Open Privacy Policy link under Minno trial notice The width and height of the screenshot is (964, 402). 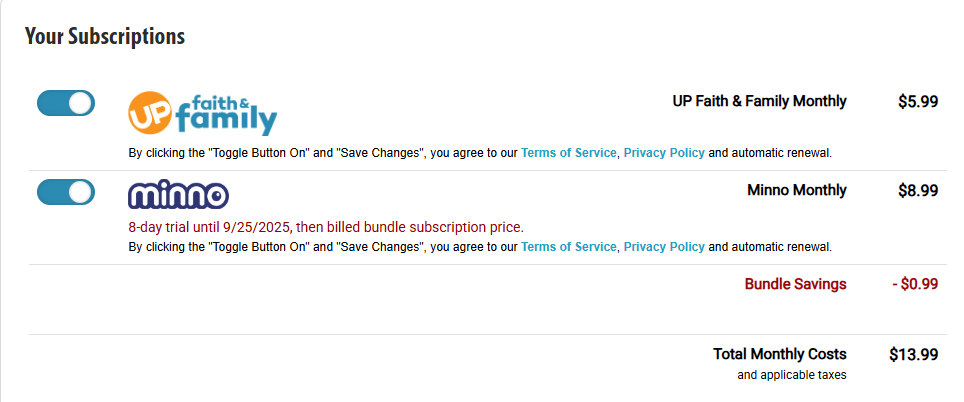664,246
